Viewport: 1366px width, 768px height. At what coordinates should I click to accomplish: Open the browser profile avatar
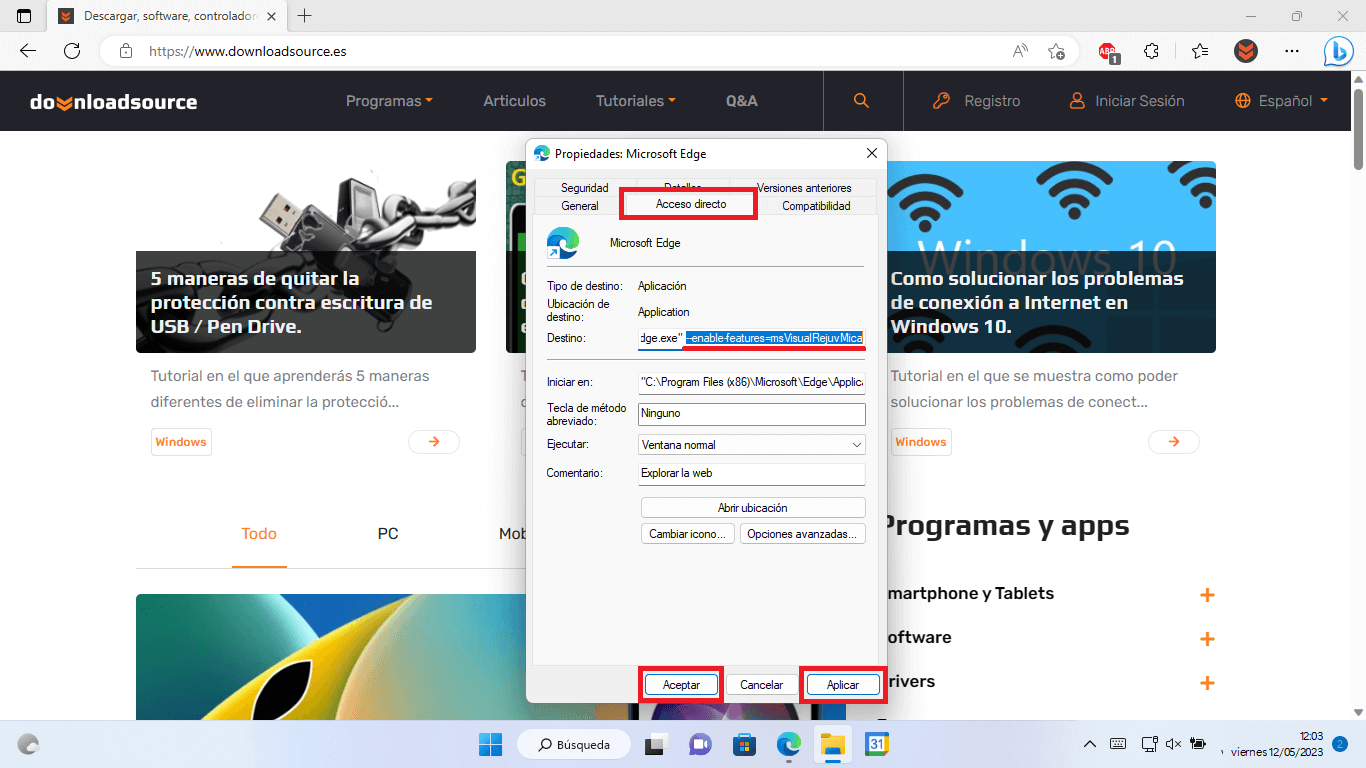point(1246,51)
